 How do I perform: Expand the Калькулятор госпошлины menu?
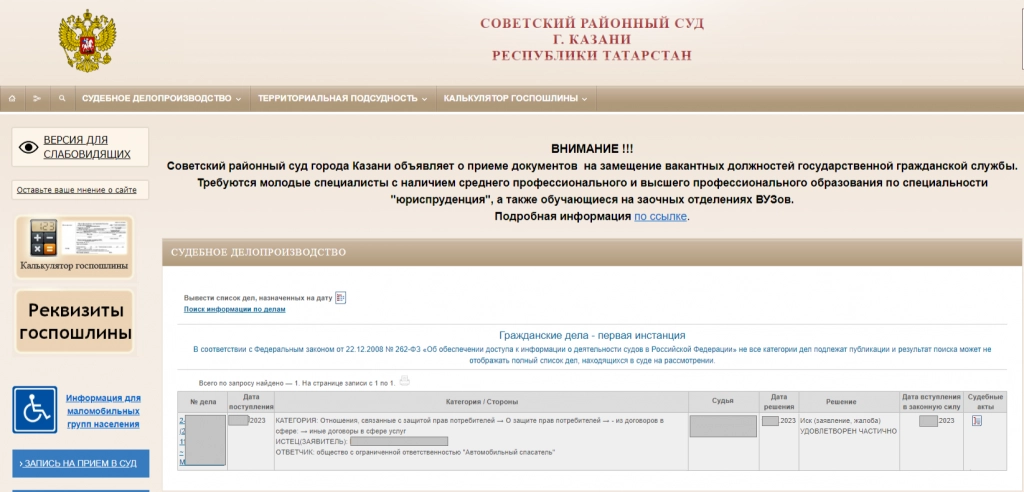pos(515,99)
